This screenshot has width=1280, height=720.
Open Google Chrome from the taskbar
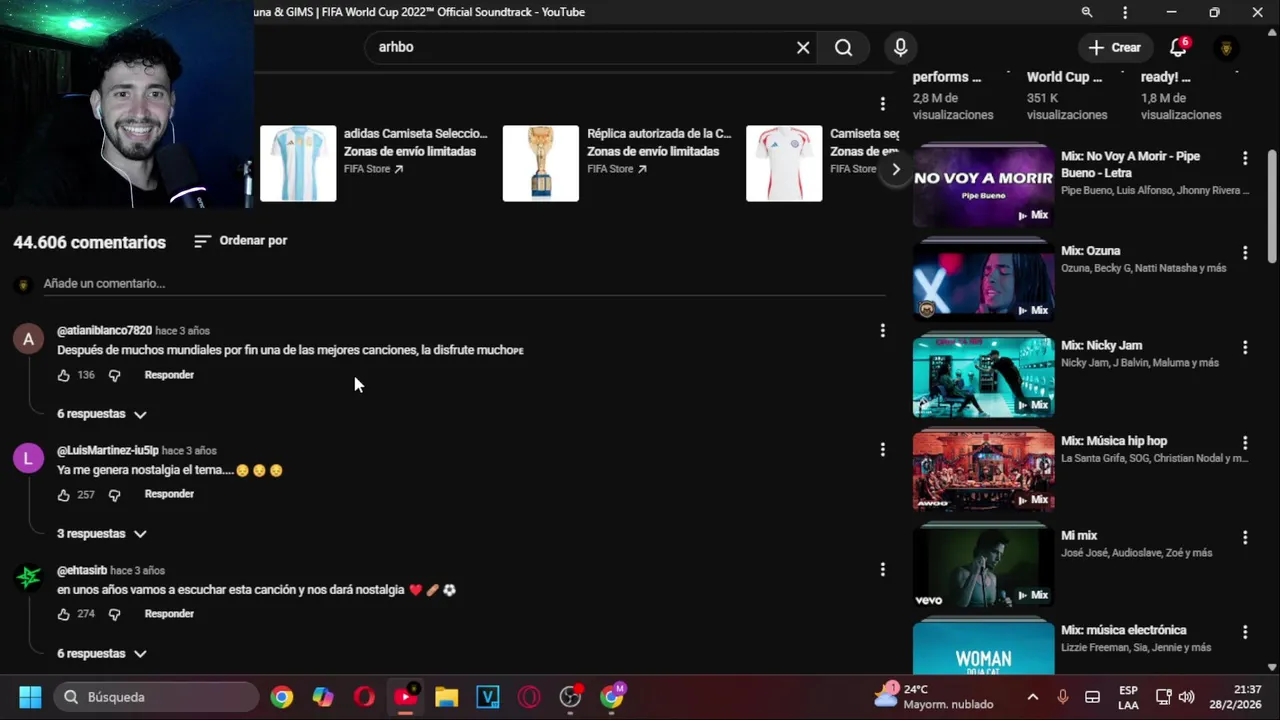click(x=282, y=697)
